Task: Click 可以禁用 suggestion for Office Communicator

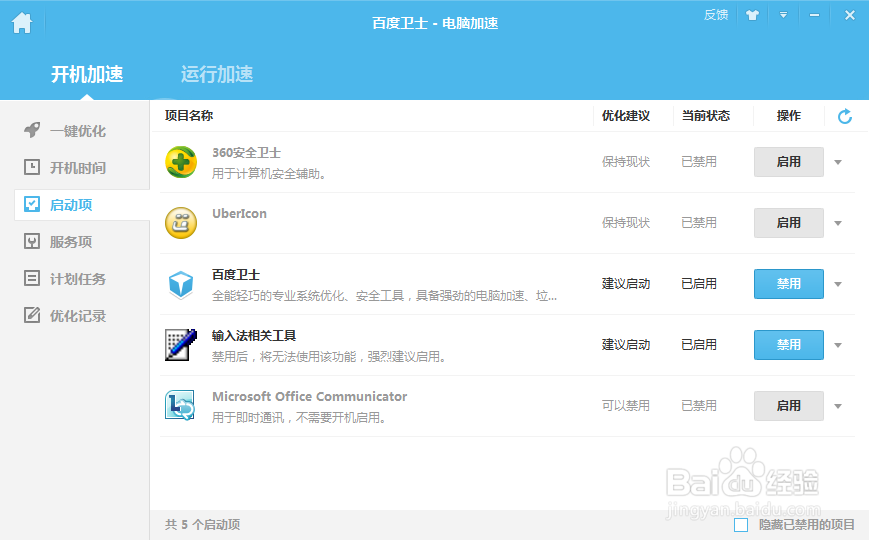Action: (x=626, y=406)
